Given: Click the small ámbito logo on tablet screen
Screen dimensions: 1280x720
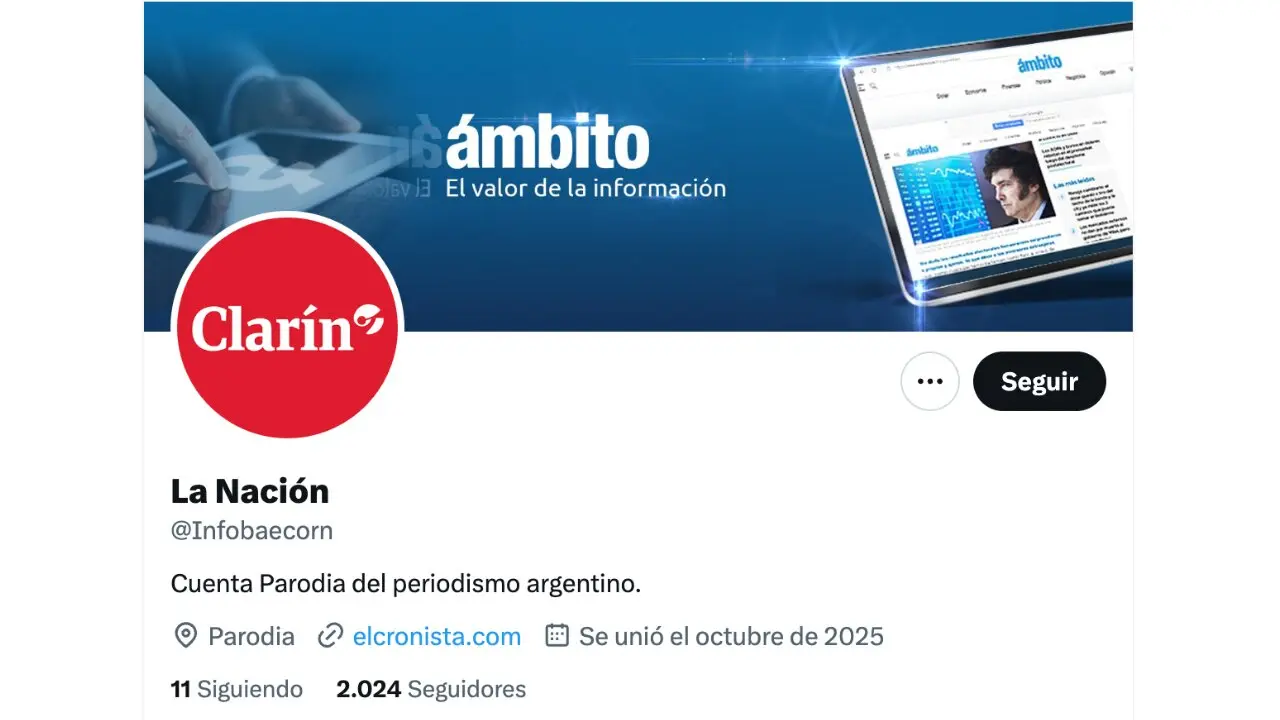Looking at the screenshot, I should pos(1039,64).
